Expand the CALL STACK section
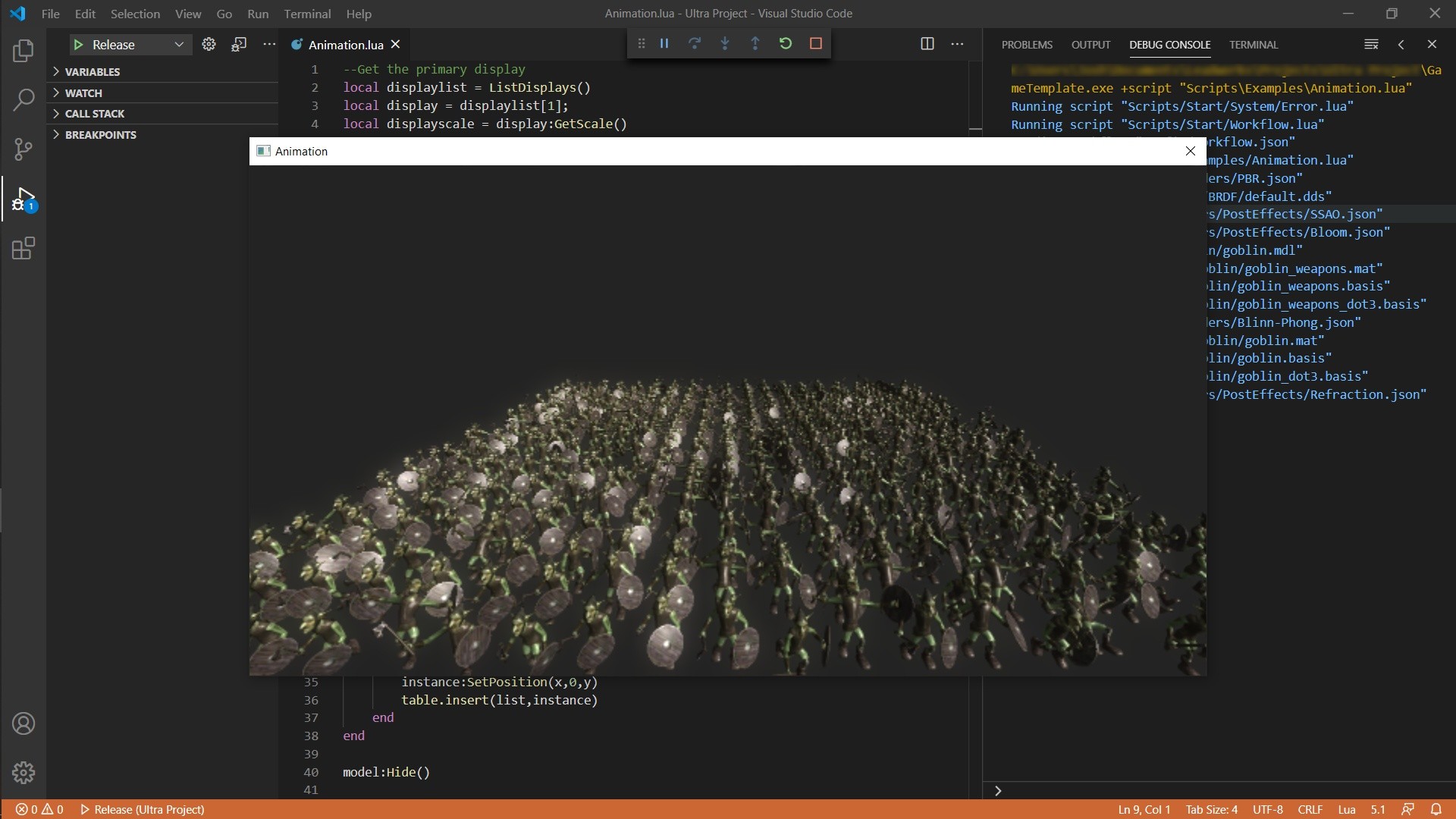 coord(94,113)
